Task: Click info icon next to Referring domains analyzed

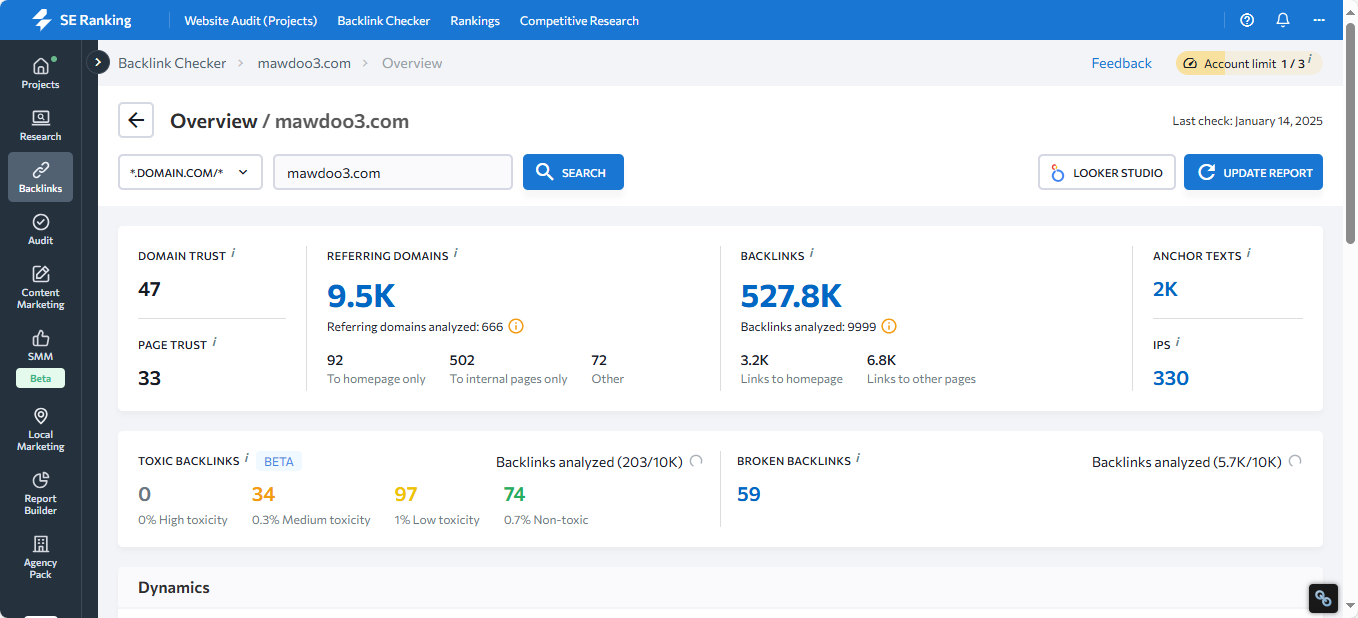Action: [516, 327]
